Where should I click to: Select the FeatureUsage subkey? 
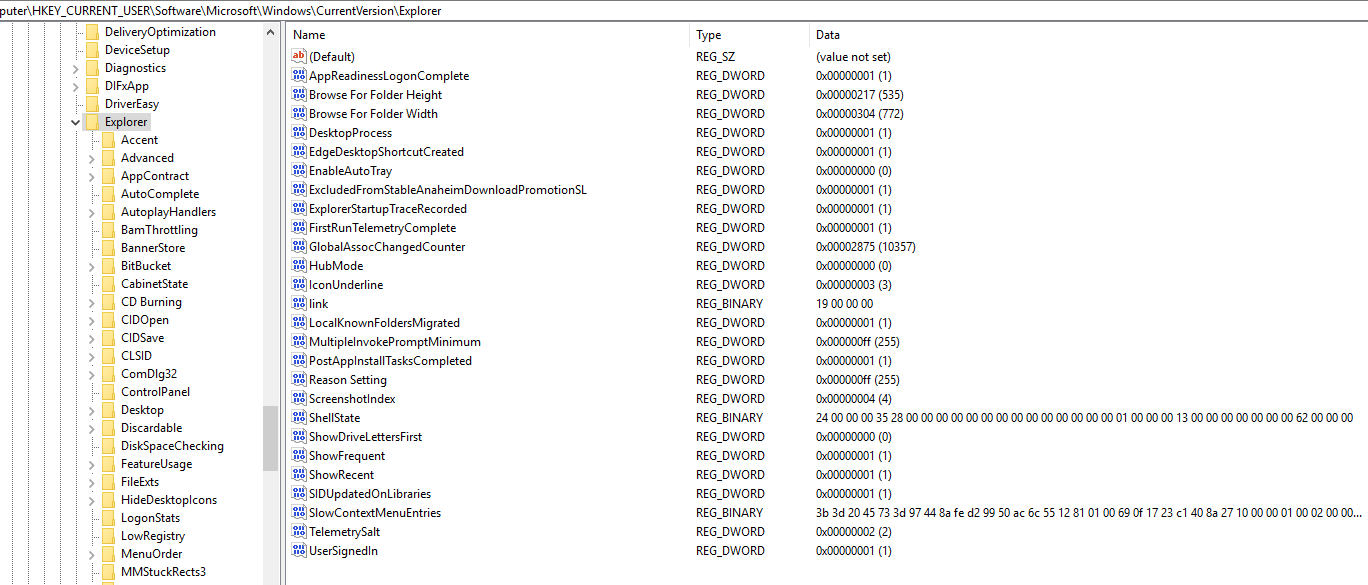pyautogui.click(x=156, y=464)
